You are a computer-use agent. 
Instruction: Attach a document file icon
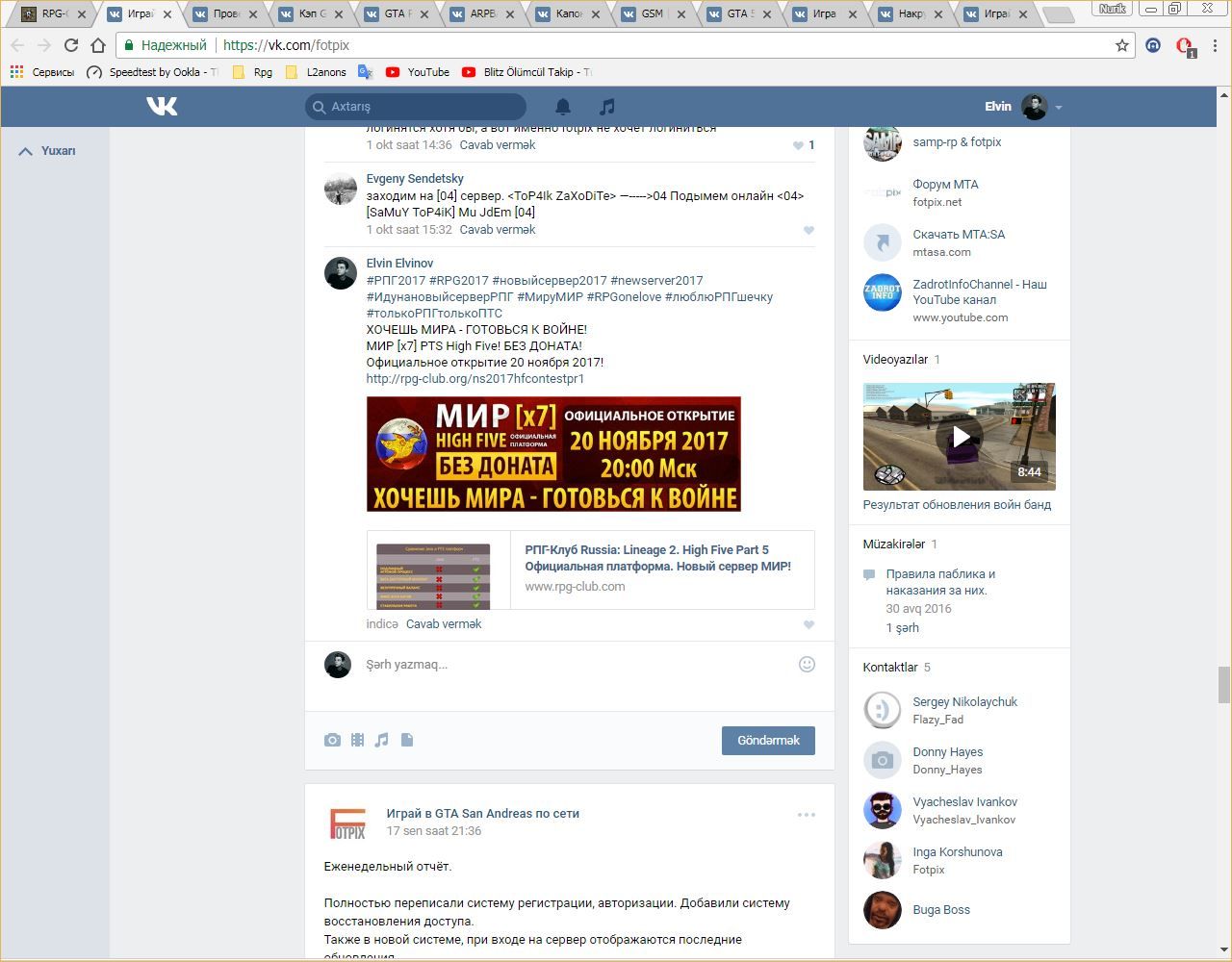click(x=407, y=740)
